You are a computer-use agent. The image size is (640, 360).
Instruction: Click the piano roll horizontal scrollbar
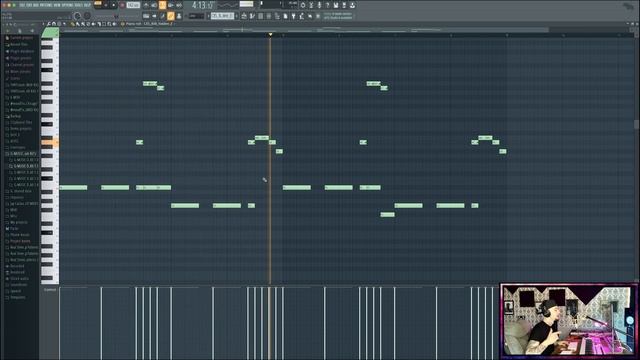[304, 30]
